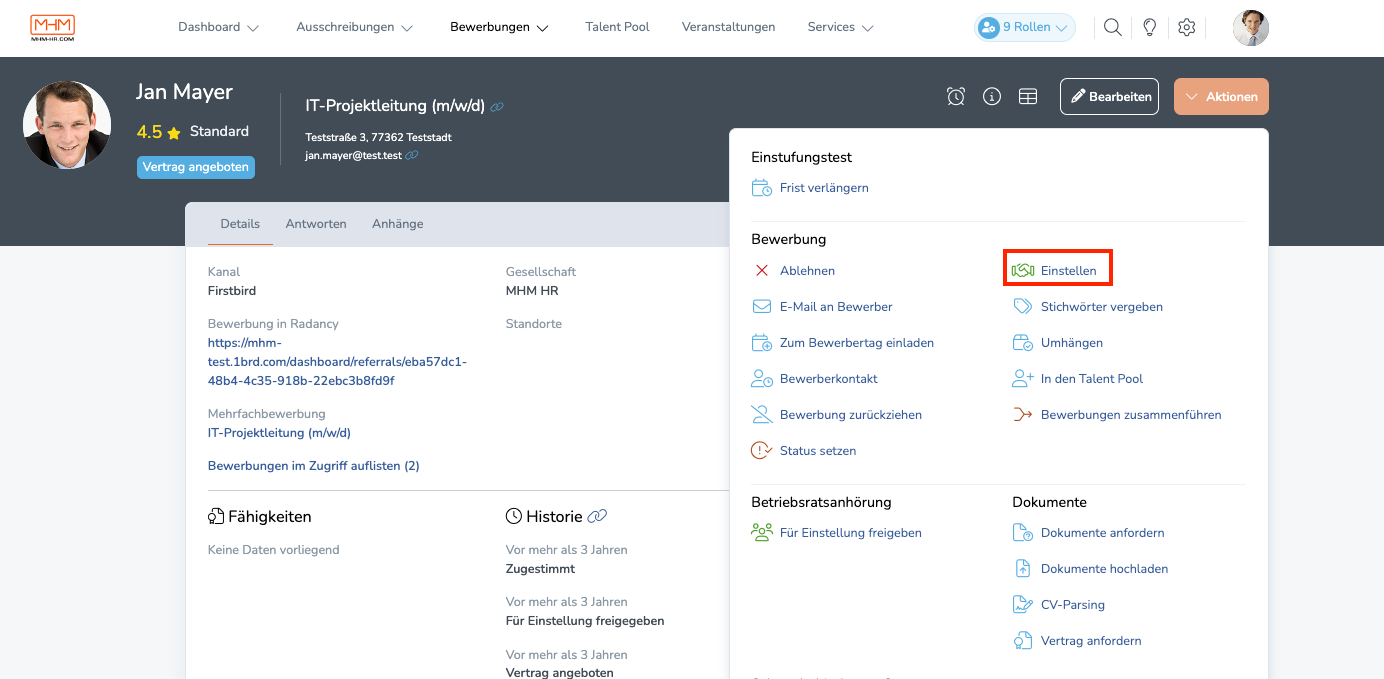1384x679 pixels.
Task: Click the jan.mayer@test.test email address
Action: click(x=353, y=155)
